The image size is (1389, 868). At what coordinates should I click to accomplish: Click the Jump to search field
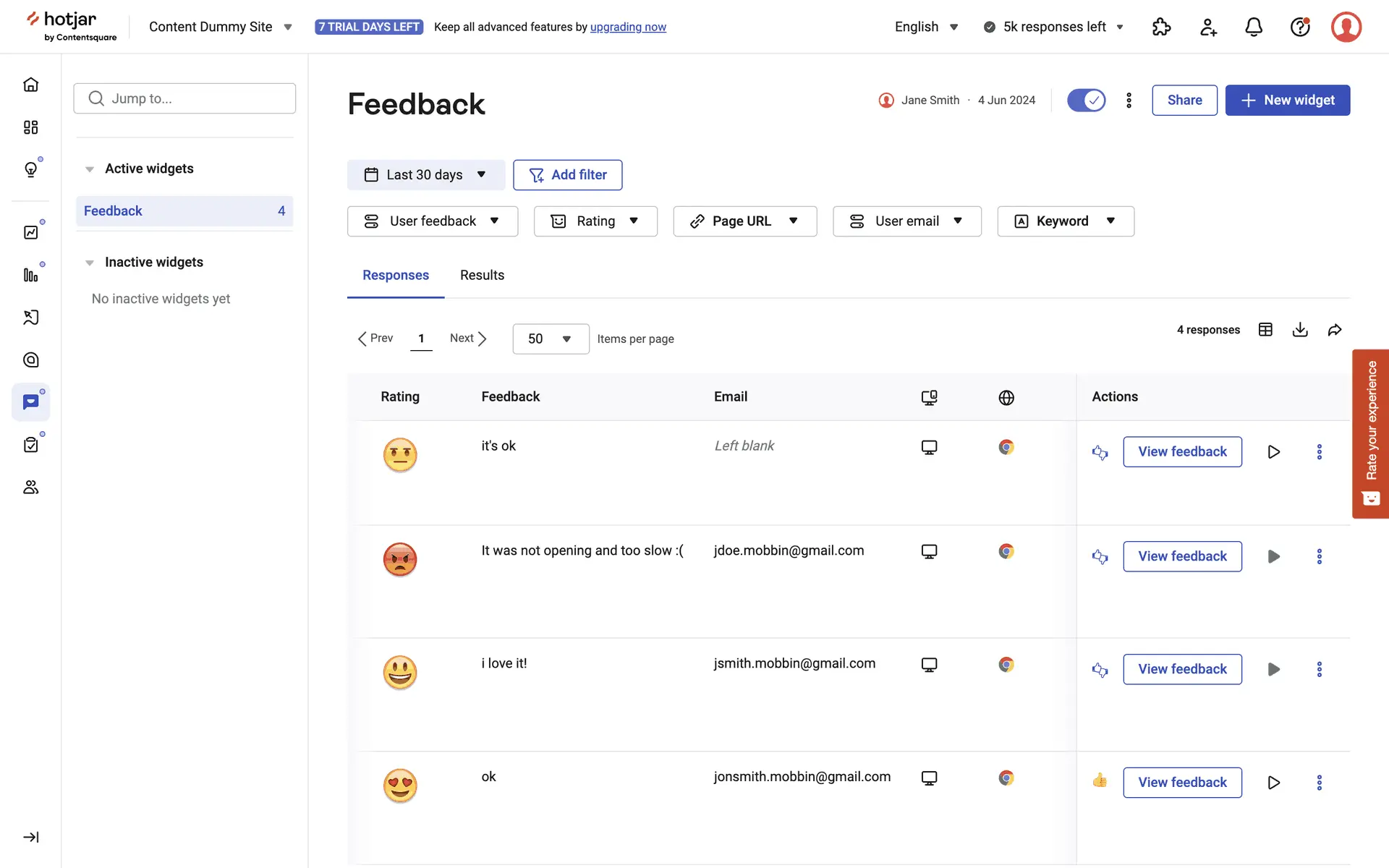184,98
